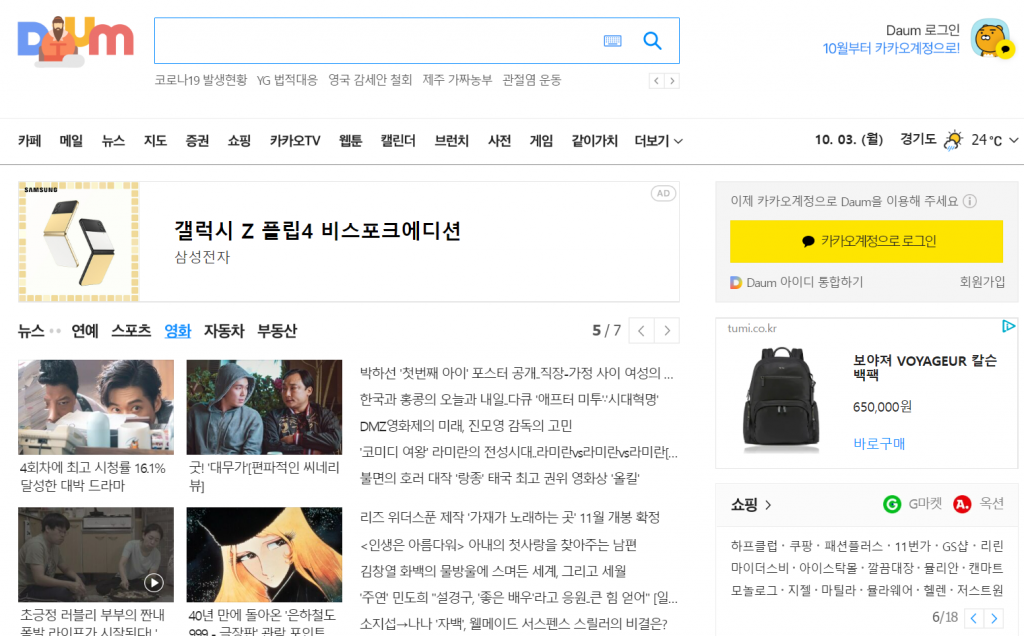
Task: Click the previous arrow beside the trending keywords
Action: (x=655, y=80)
